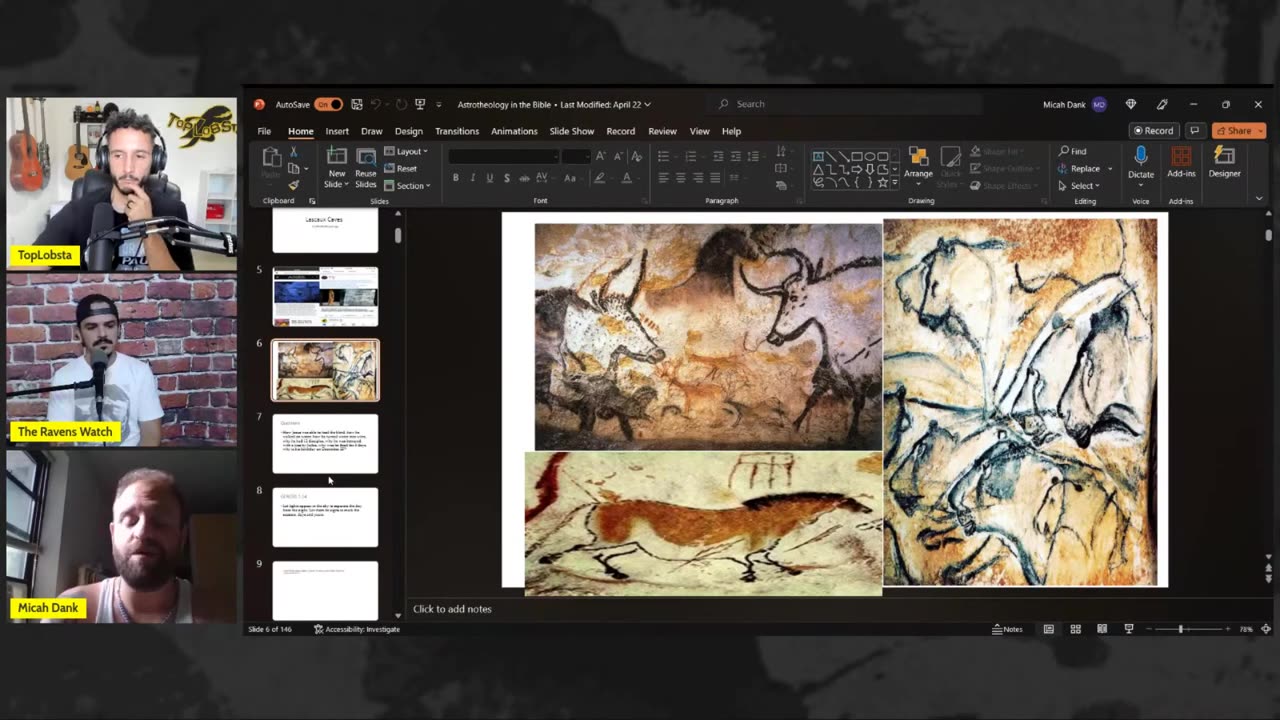The width and height of the screenshot is (1280, 720).
Task: Collapse the ribbon with chevron arrow
Action: pos(1259,199)
